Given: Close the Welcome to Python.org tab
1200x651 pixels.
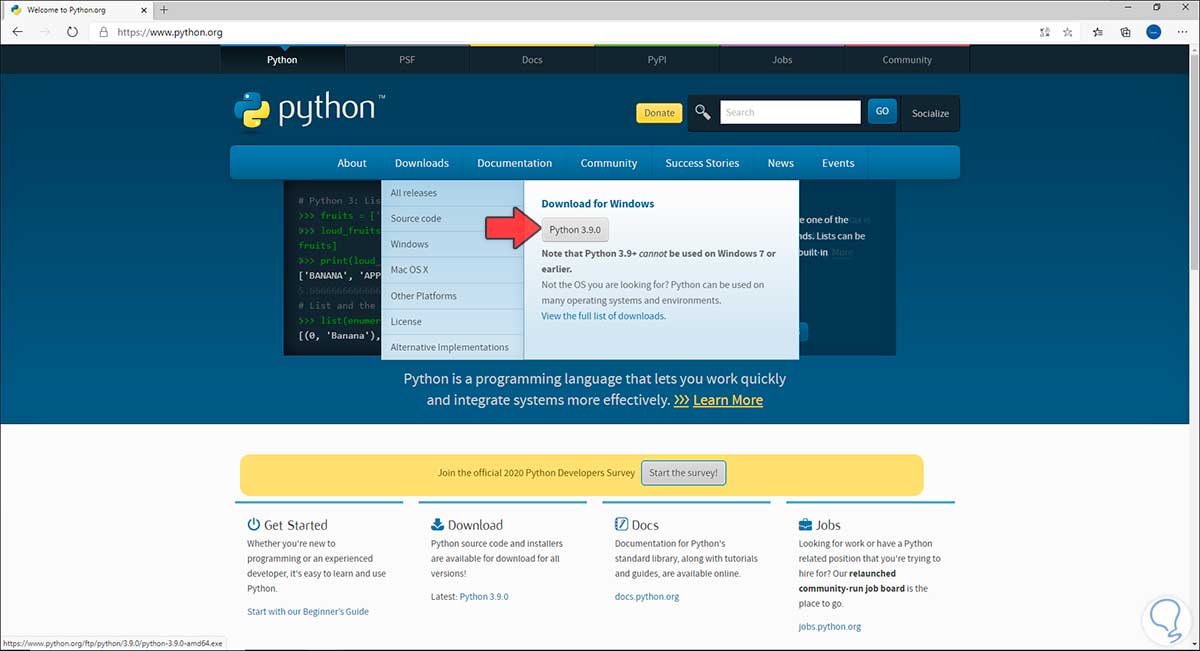Looking at the screenshot, I should coord(144,9).
